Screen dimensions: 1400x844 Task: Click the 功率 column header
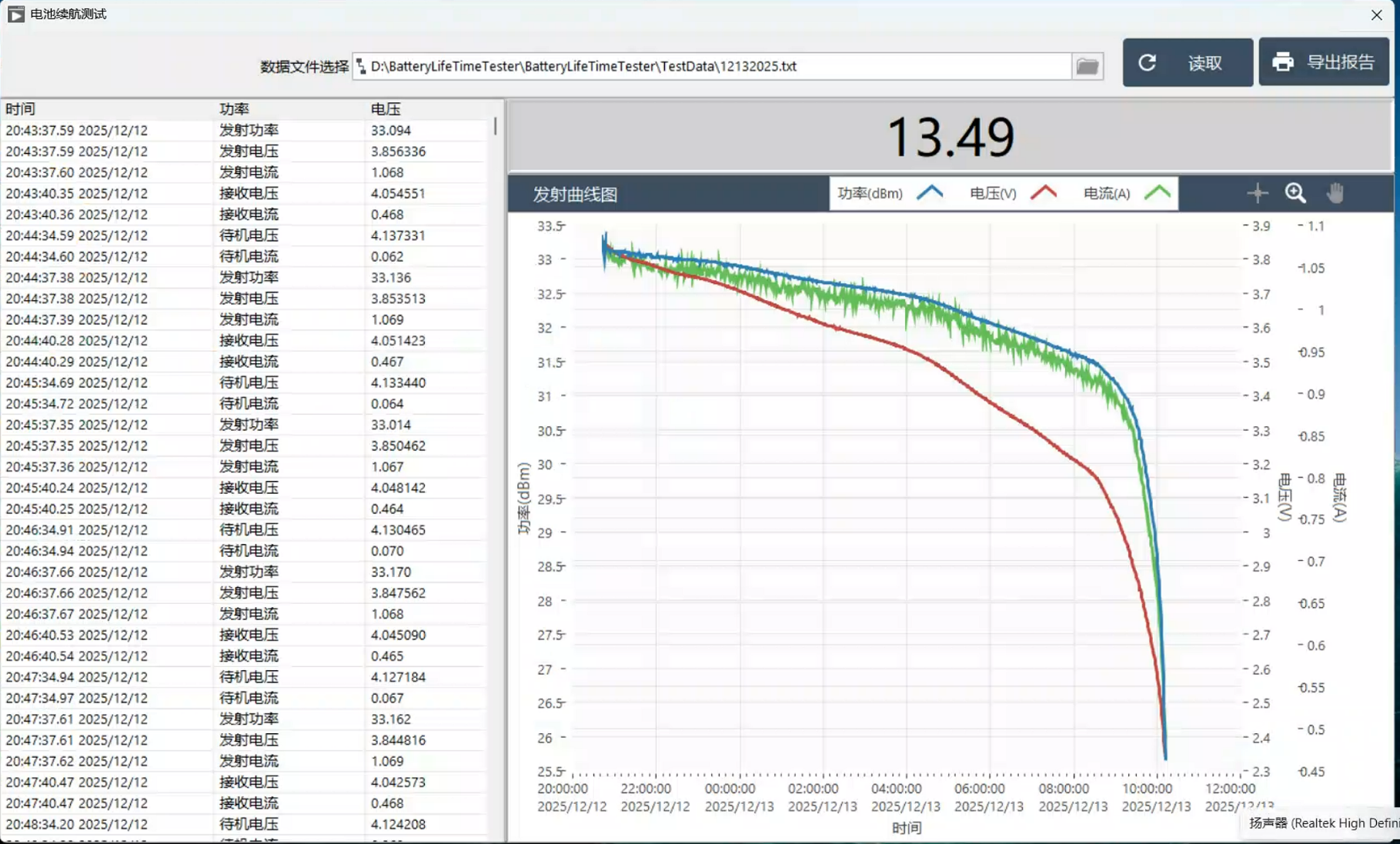pyautogui.click(x=234, y=109)
